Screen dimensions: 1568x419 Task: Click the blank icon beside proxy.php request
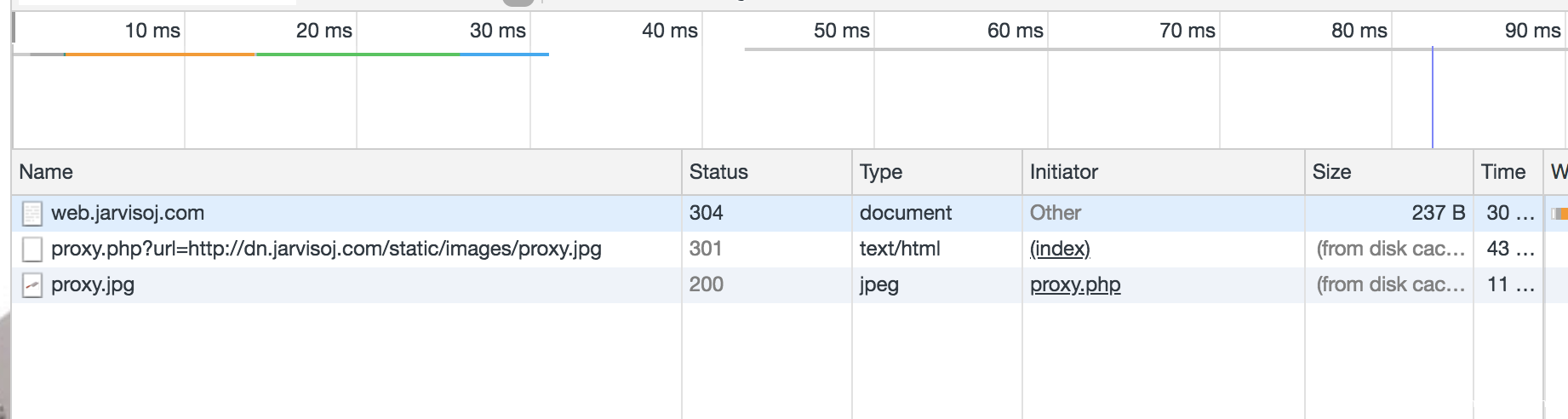[32, 249]
